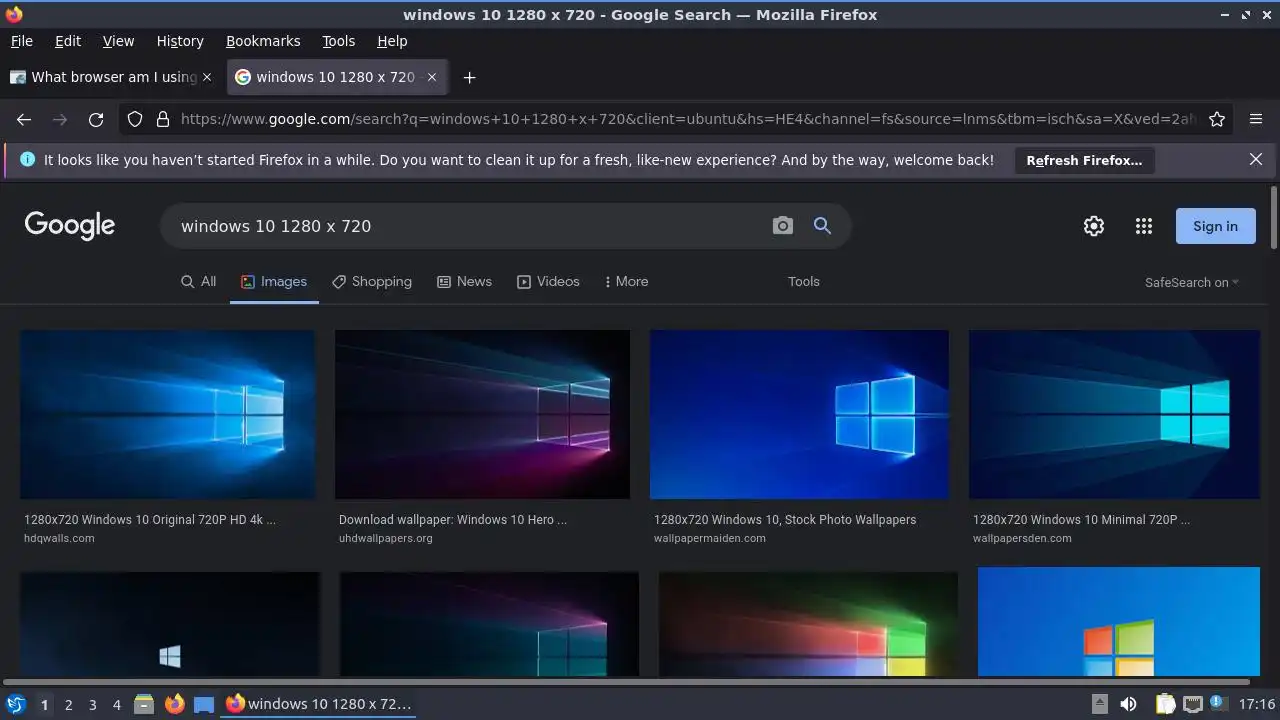The image size is (1280, 720).
Task: Open a new browser tab
Action: coord(469,77)
